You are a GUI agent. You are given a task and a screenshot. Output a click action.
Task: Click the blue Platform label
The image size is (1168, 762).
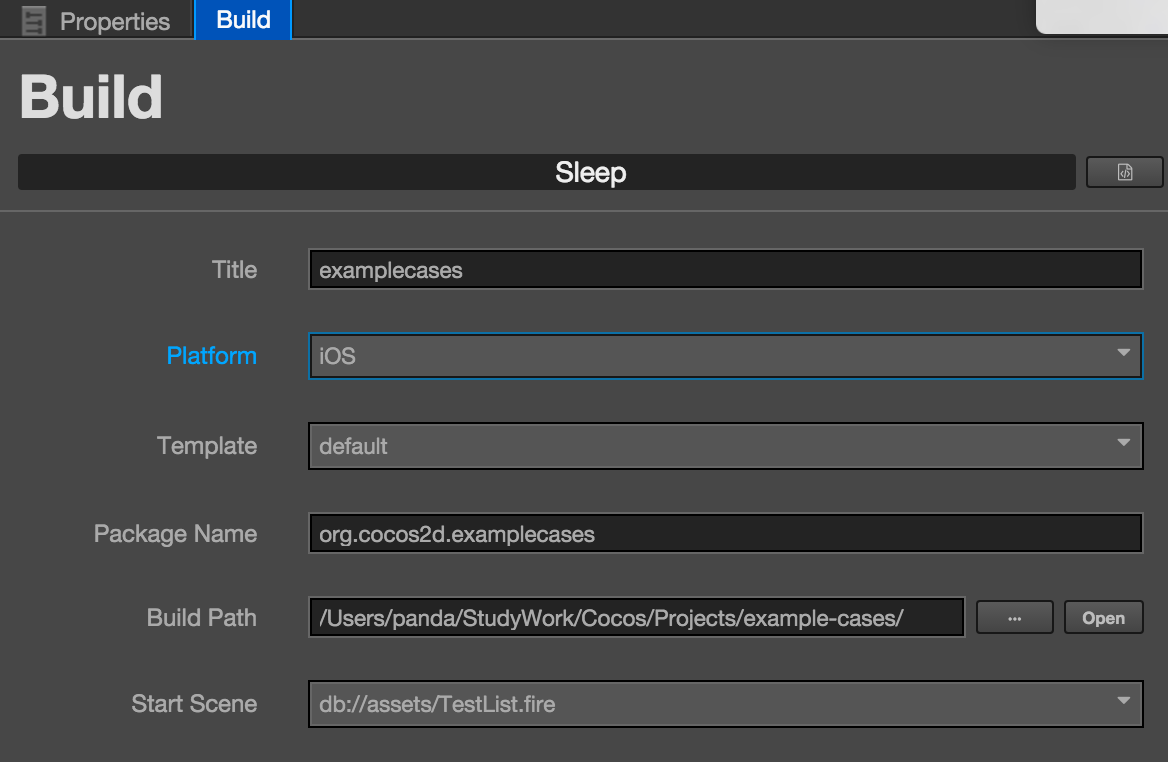(x=211, y=356)
